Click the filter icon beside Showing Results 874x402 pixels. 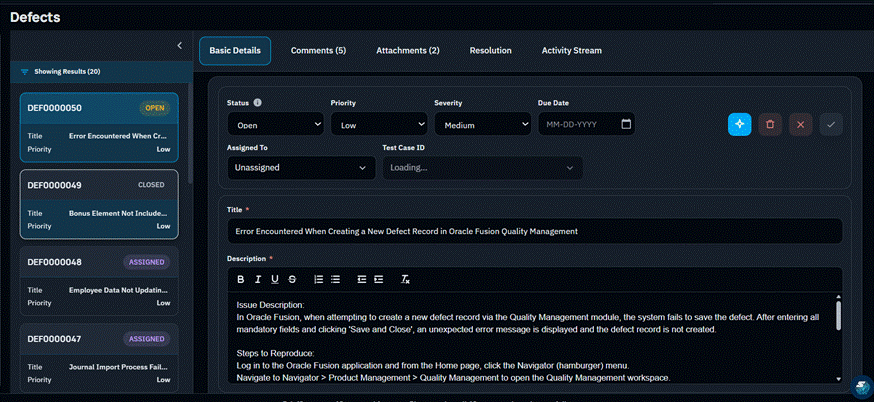(x=25, y=72)
